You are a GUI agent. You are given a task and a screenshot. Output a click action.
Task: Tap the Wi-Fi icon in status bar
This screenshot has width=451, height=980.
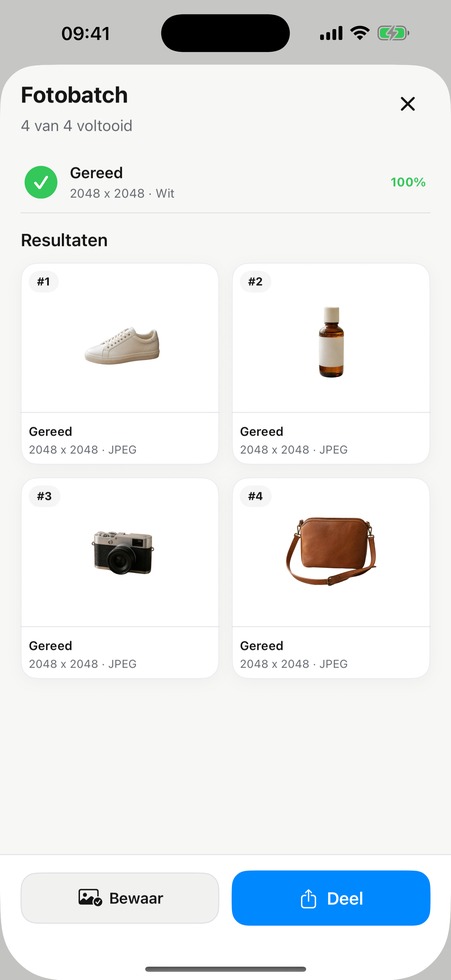coord(360,33)
